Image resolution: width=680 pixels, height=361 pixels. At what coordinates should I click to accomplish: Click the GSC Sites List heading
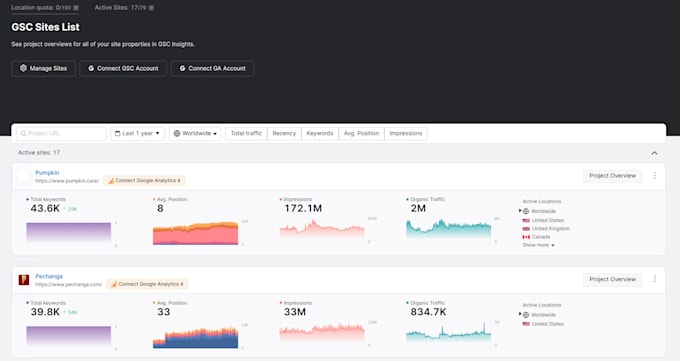coord(46,27)
